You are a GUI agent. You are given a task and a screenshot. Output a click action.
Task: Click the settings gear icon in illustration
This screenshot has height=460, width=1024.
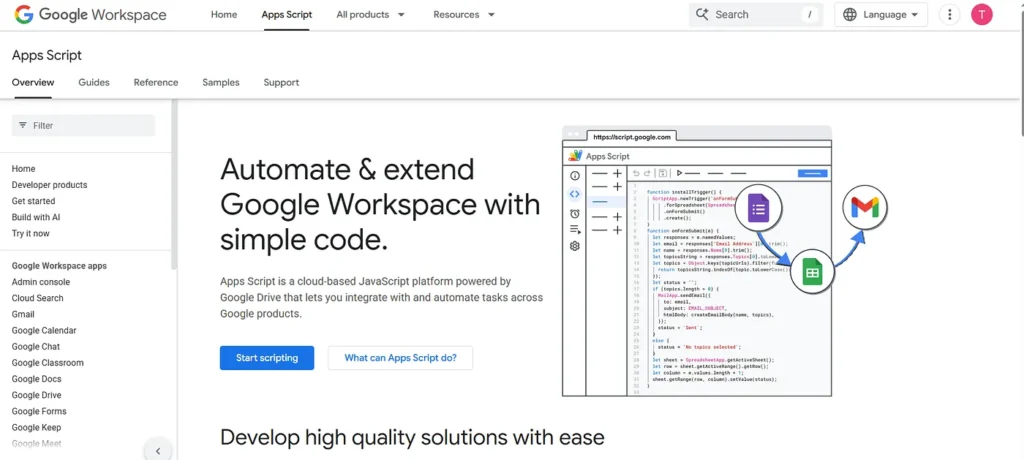pyautogui.click(x=575, y=246)
